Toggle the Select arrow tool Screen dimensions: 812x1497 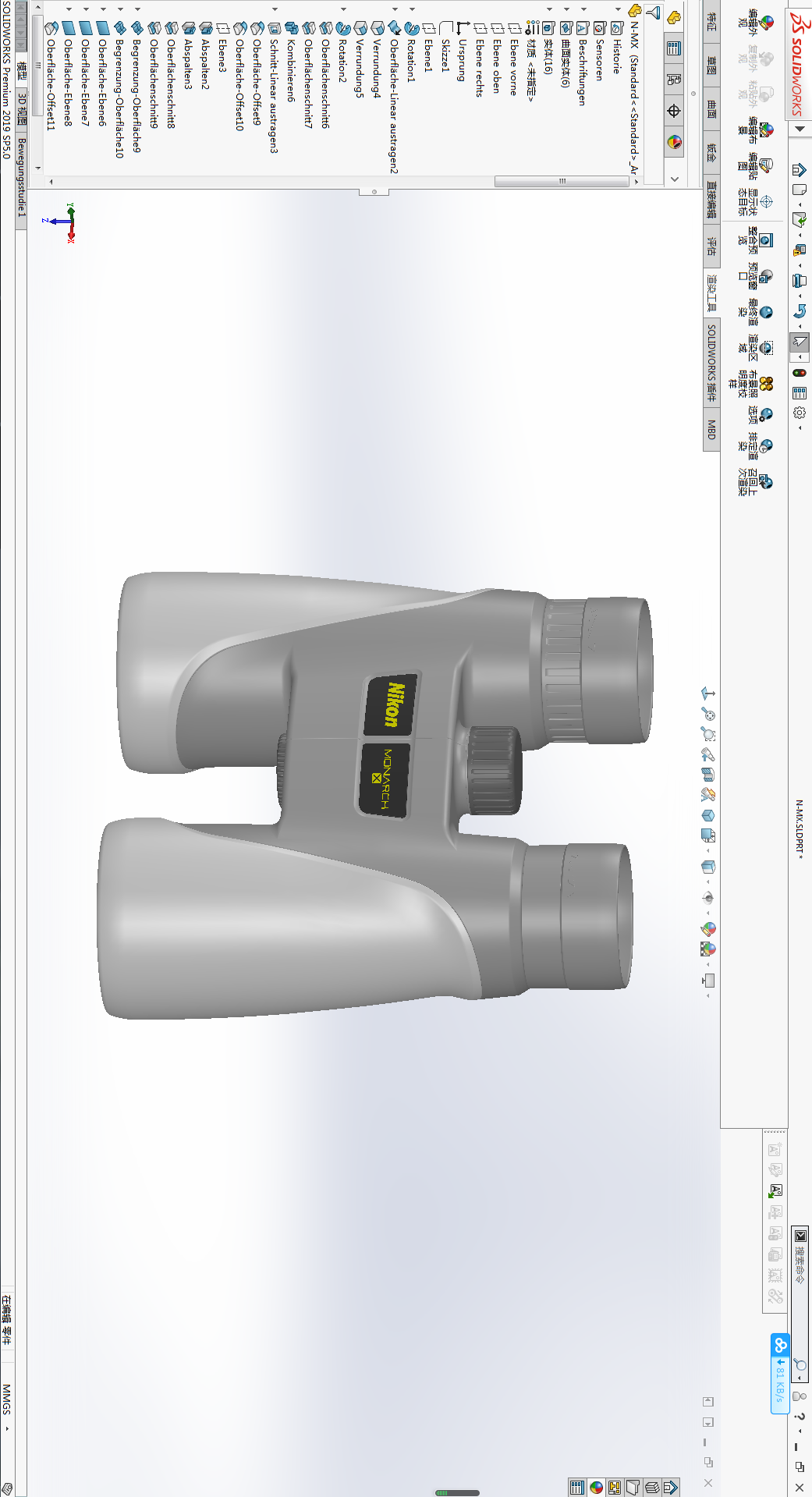pyautogui.click(x=800, y=342)
